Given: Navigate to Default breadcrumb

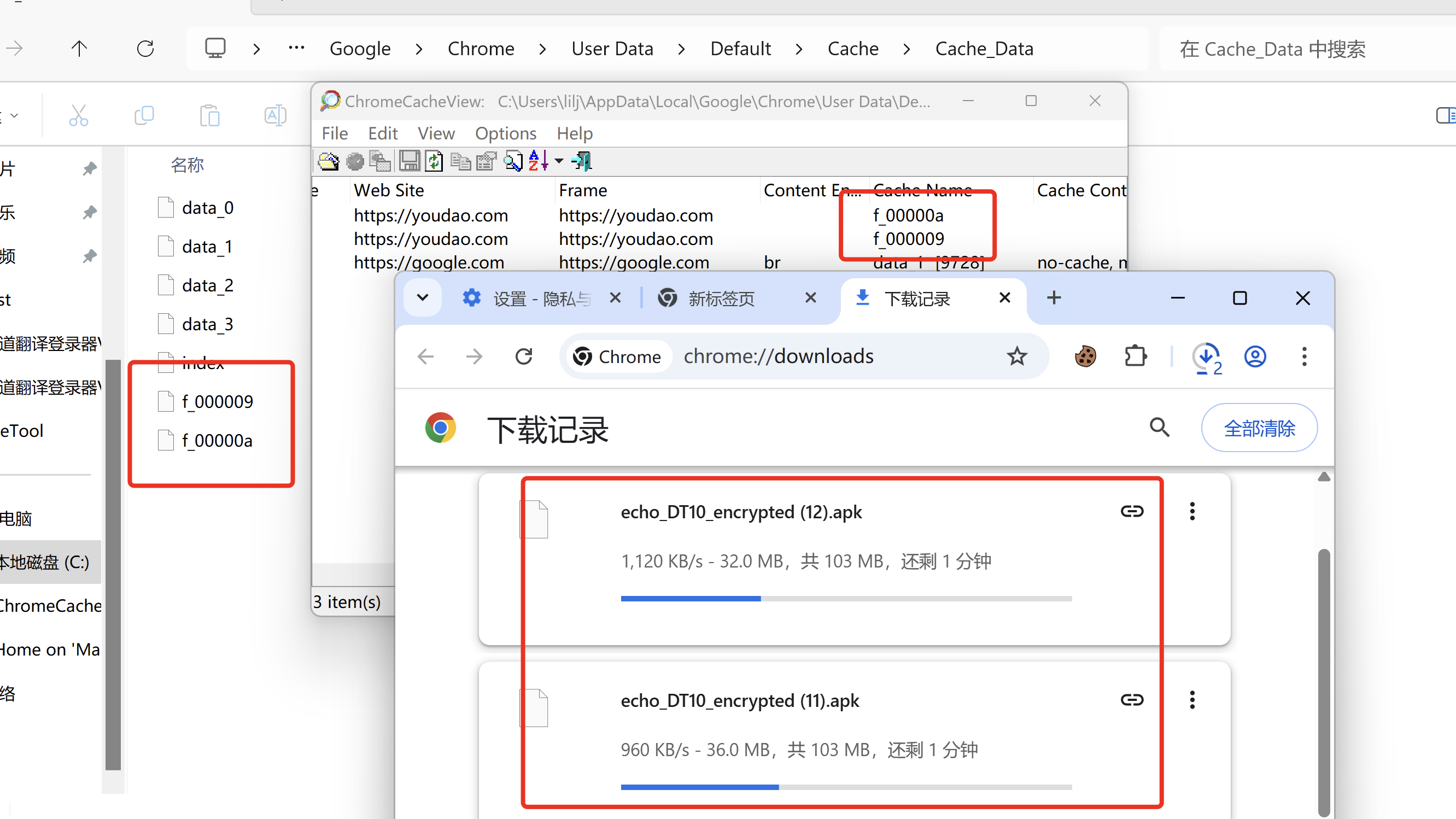Looking at the screenshot, I should coord(740,49).
